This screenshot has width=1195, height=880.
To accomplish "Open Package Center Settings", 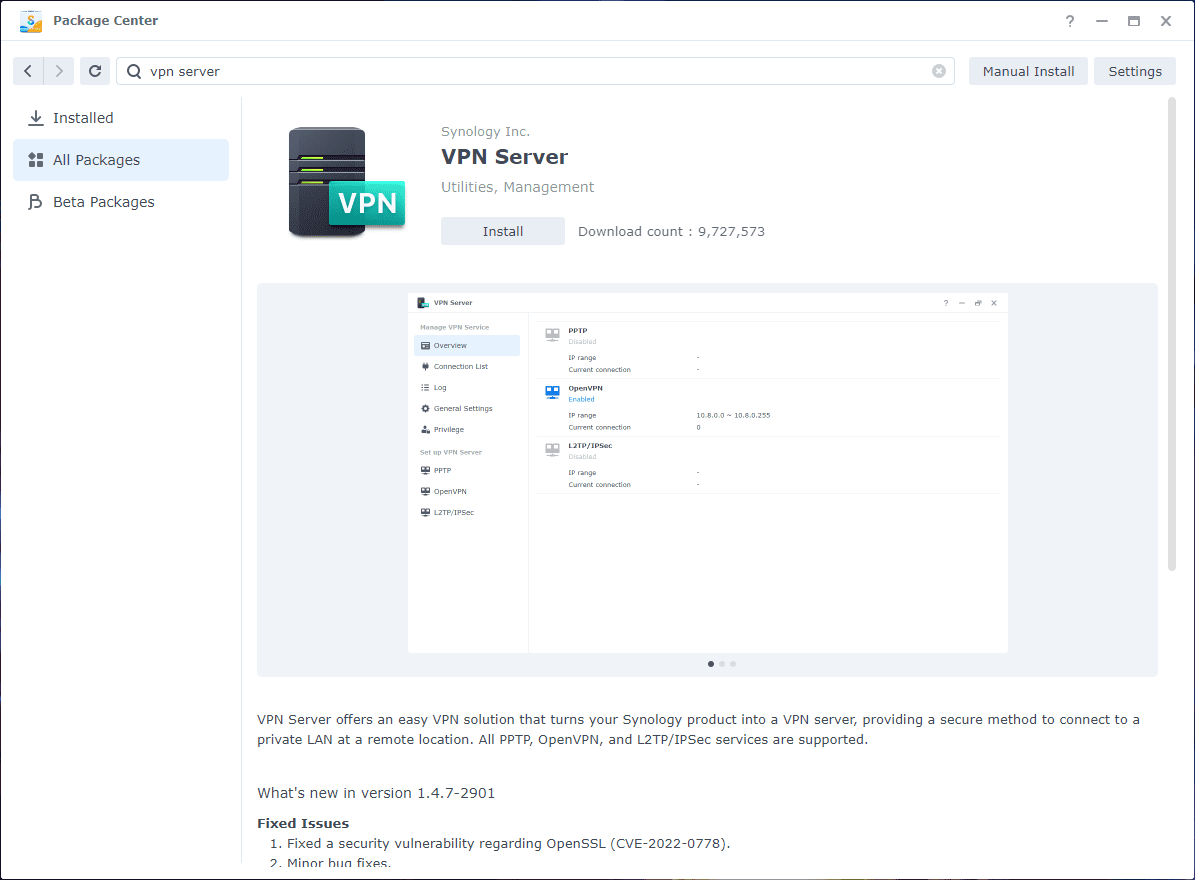I will coord(1135,71).
